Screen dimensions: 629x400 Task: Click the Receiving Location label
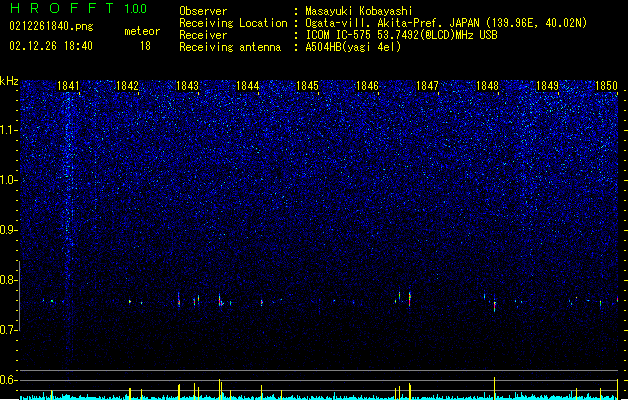[x=233, y=23]
